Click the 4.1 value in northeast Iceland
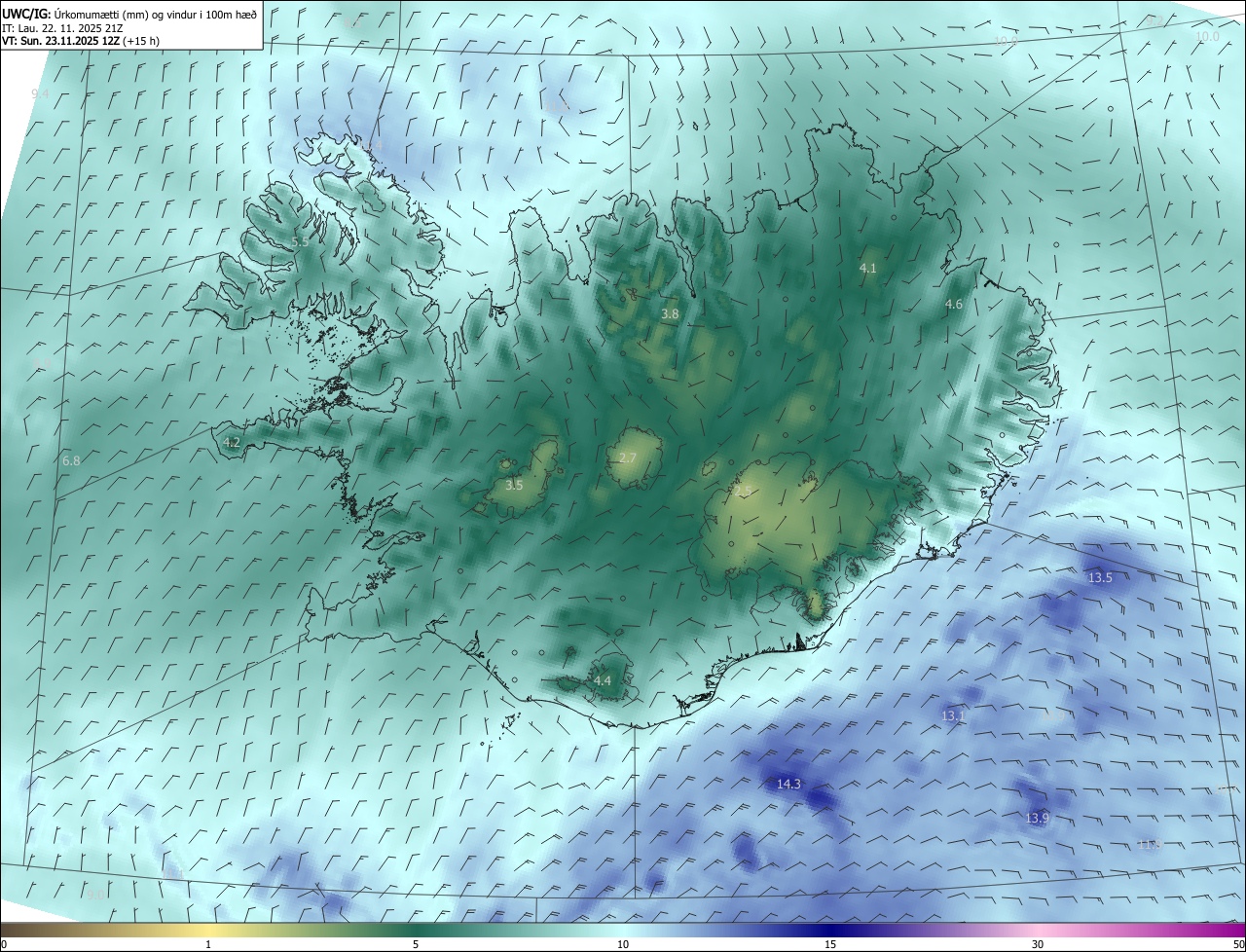This screenshot has height=952, width=1246. coord(867,267)
